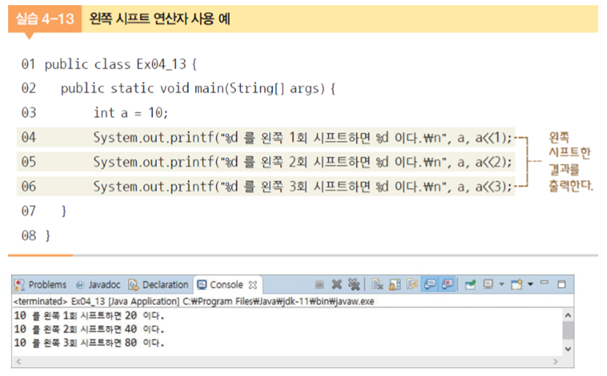Image resolution: width=607 pixels, height=376 pixels.
Task: Close the Console tab with its X
Action: point(253,285)
